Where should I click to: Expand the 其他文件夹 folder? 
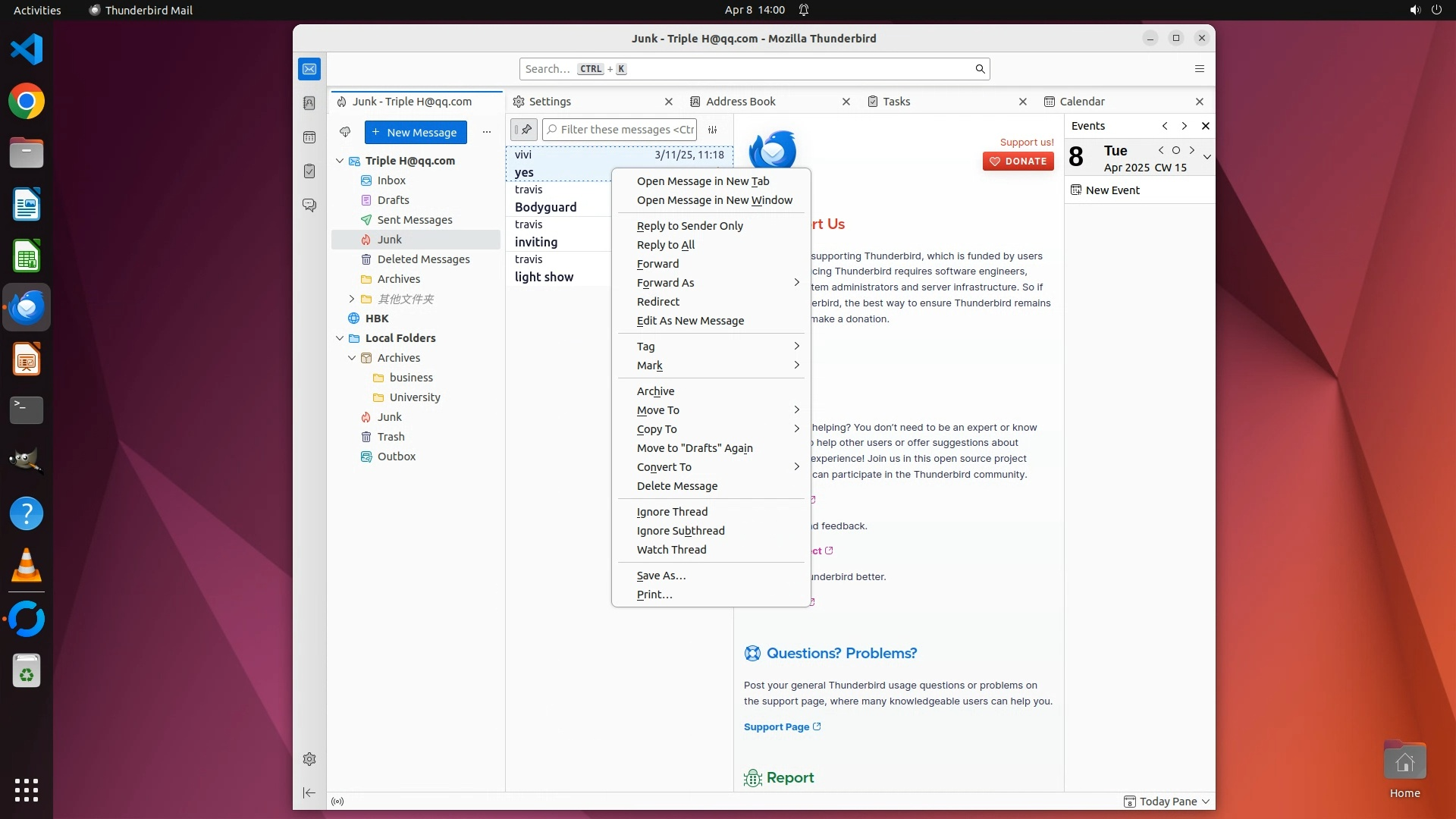(x=351, y=299)
